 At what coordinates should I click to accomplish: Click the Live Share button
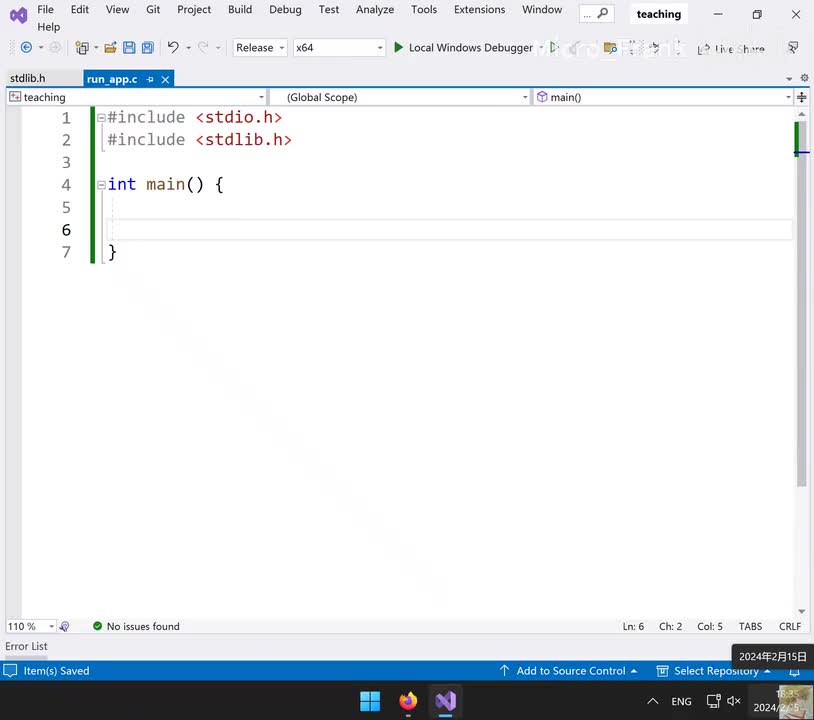pos(731,49)
